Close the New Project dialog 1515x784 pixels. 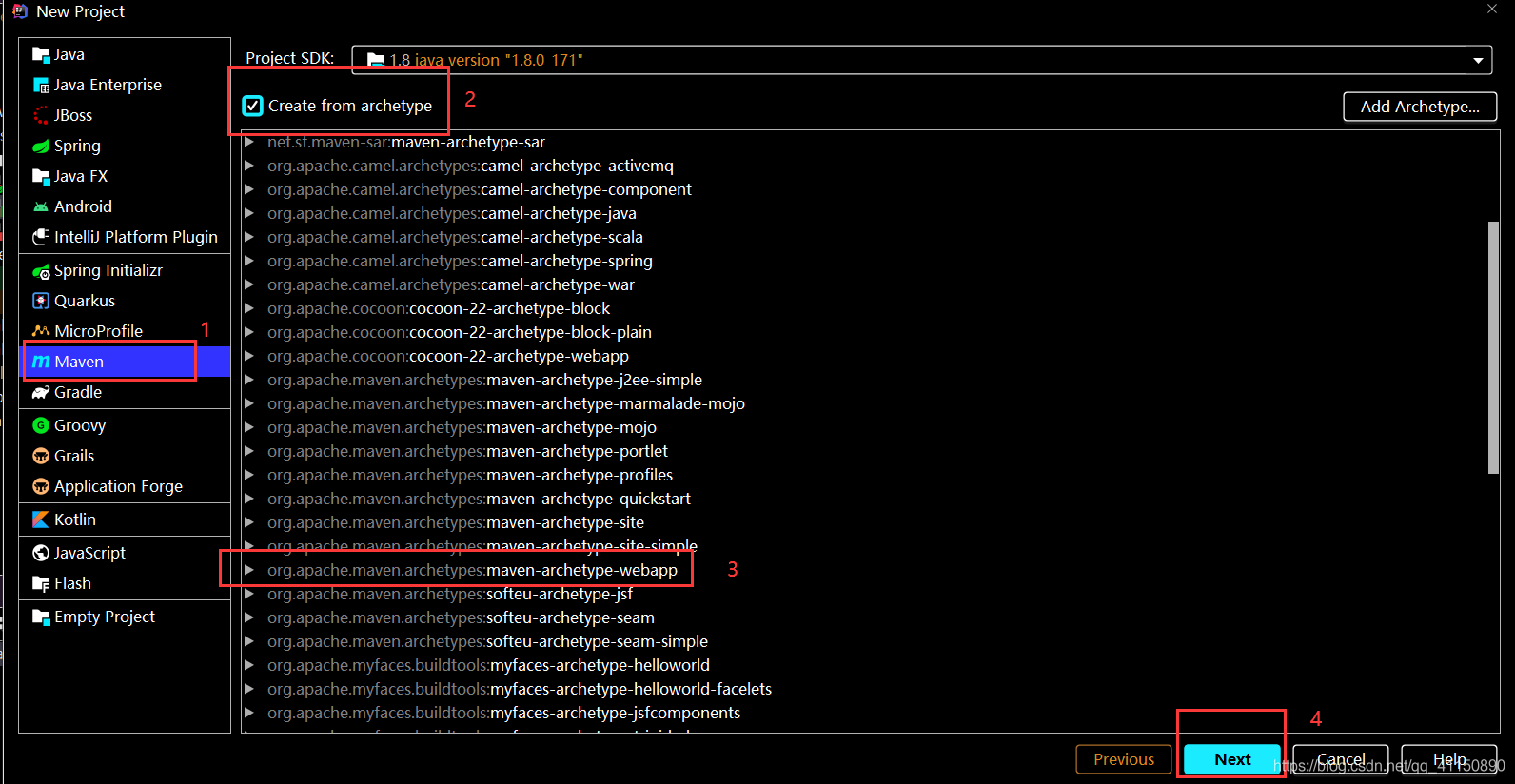coord(1492,9)
